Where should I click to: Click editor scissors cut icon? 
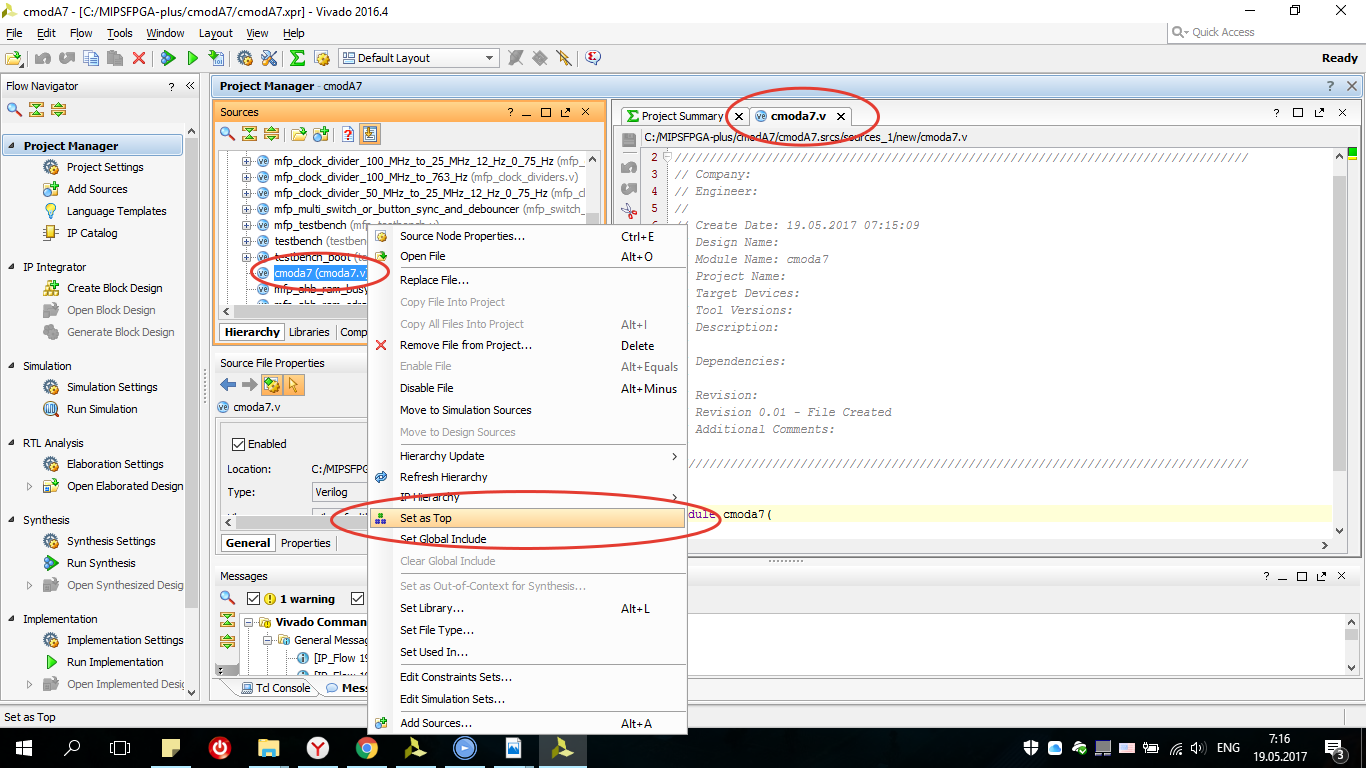tap(629, 211)
